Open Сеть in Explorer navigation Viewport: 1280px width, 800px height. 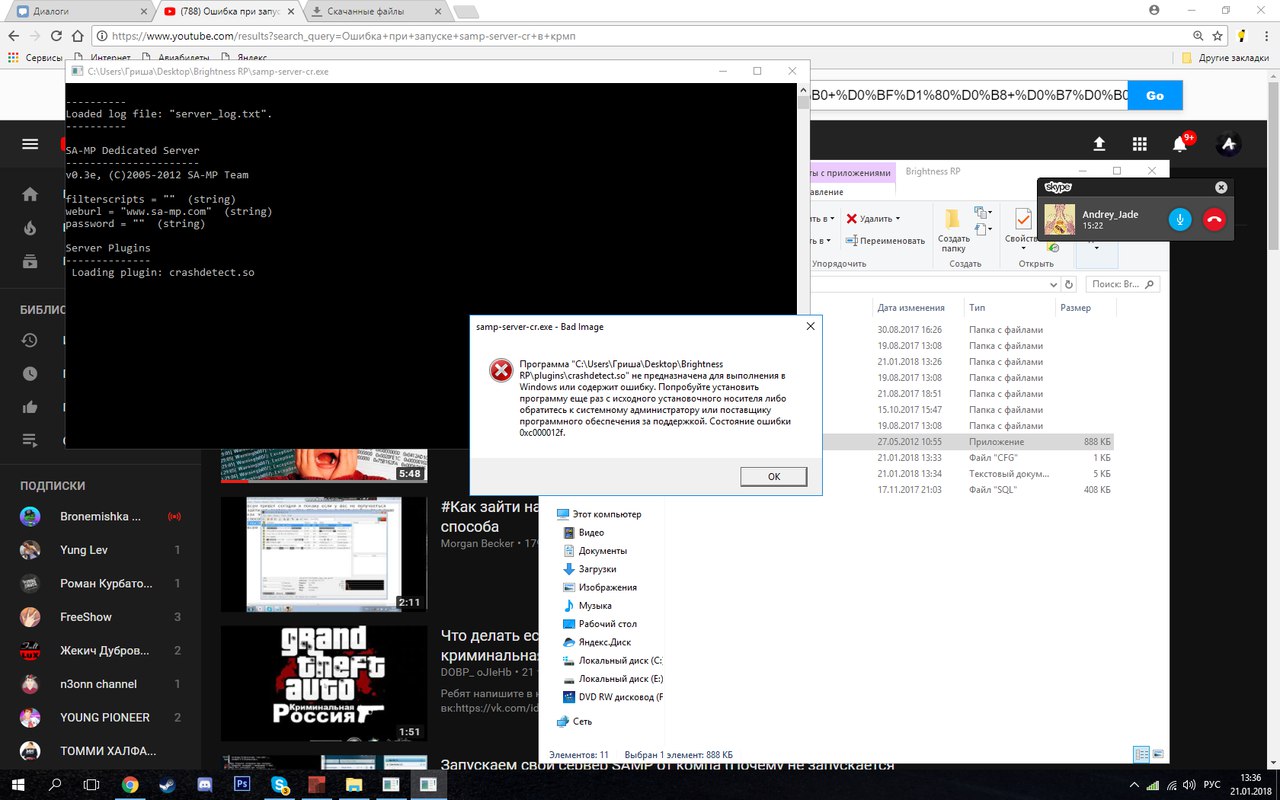[x=574, y=721]
